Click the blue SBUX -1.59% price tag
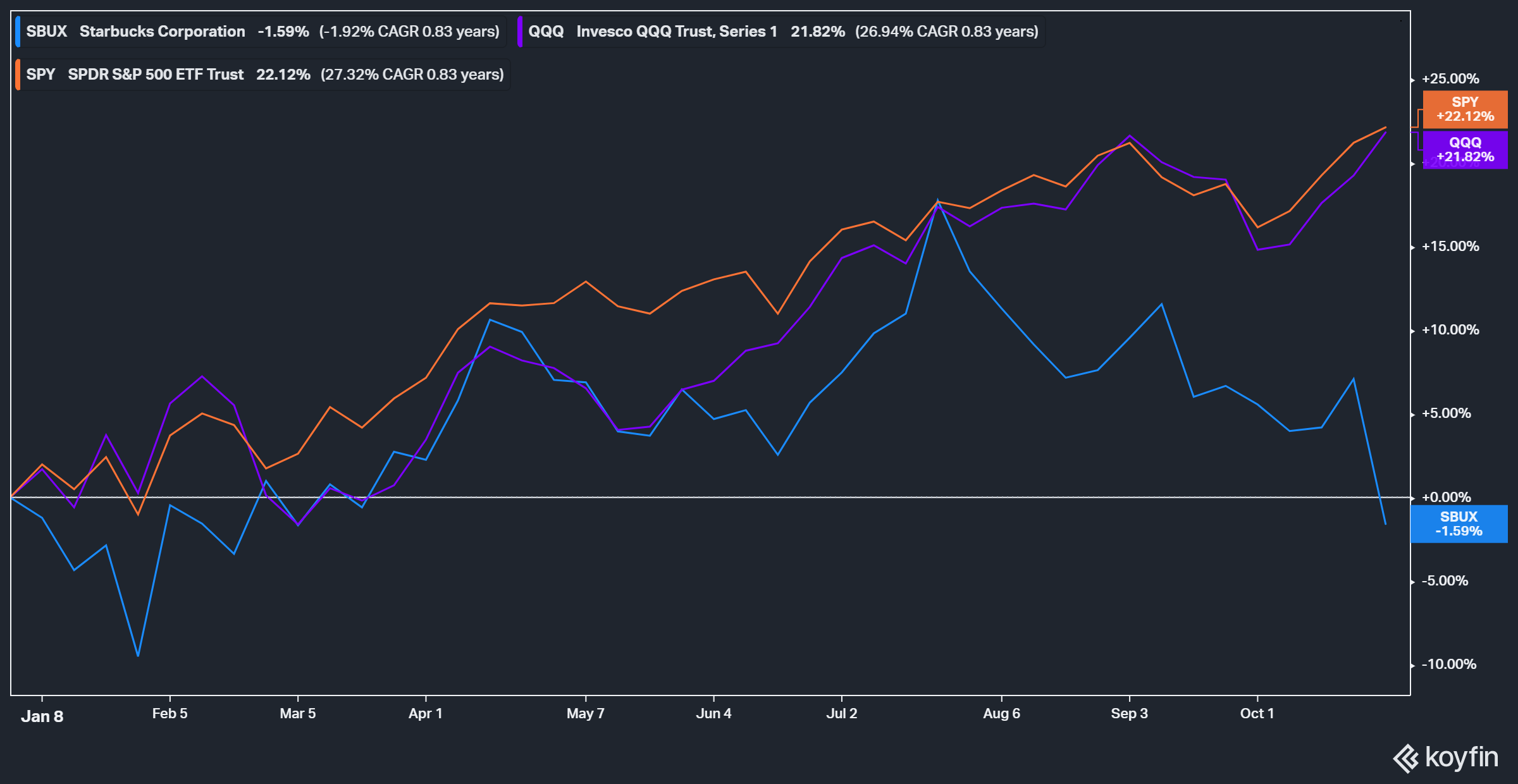 click(1459, 524)
